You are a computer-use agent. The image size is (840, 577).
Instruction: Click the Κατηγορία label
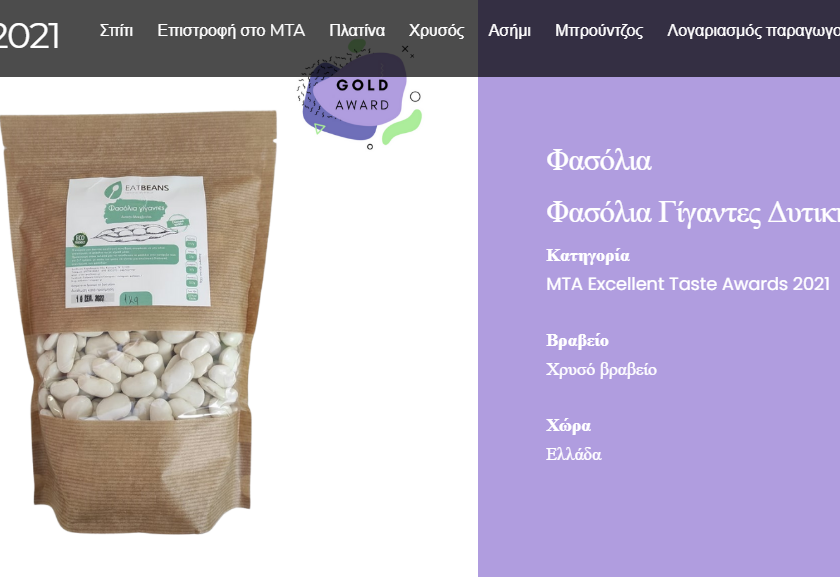click(x=588, y=256)
